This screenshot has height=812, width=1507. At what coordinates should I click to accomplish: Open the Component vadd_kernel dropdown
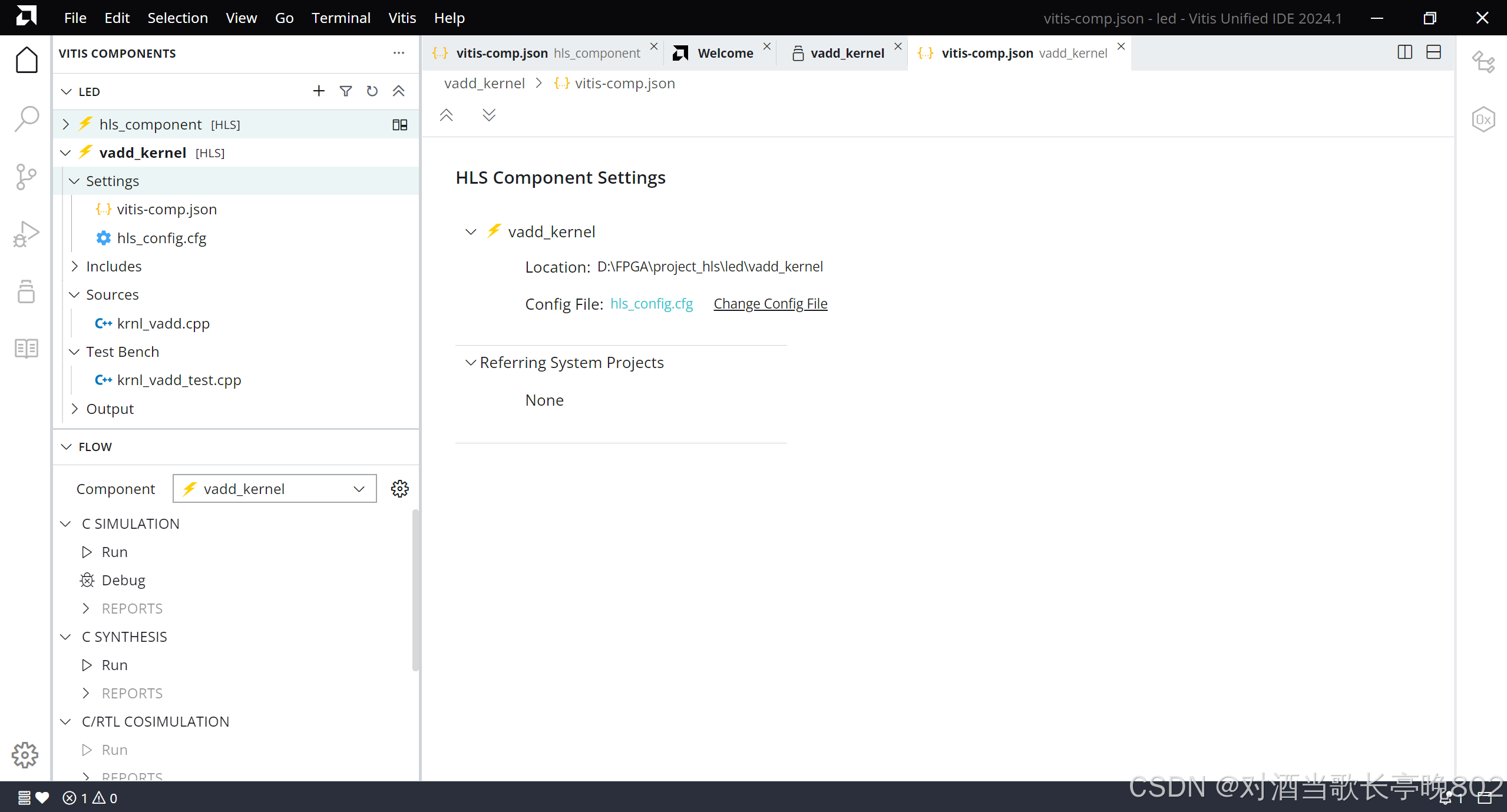point(275,489)
